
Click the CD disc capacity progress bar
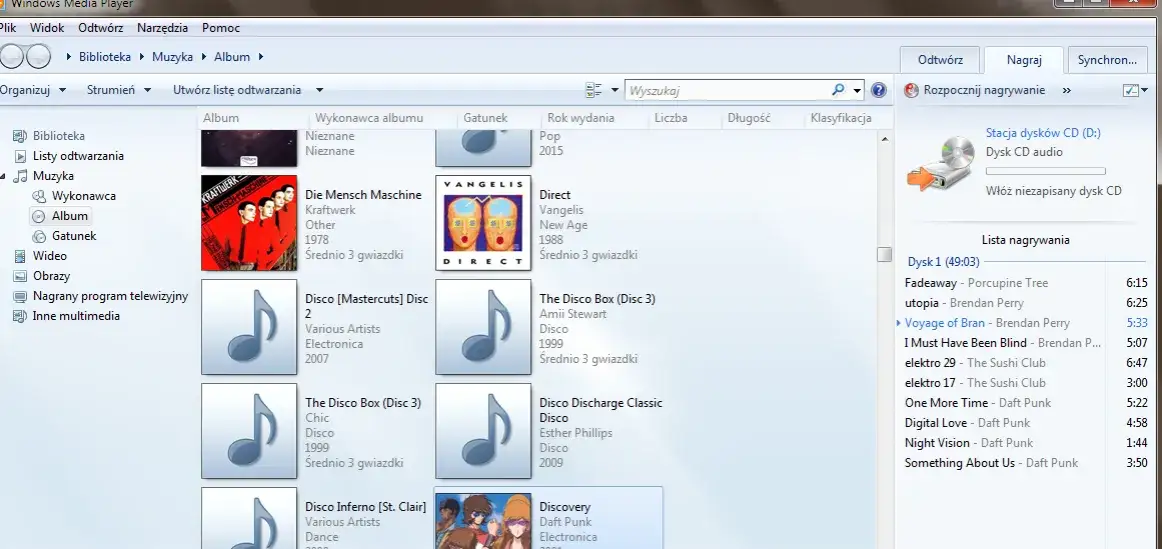1045,171
